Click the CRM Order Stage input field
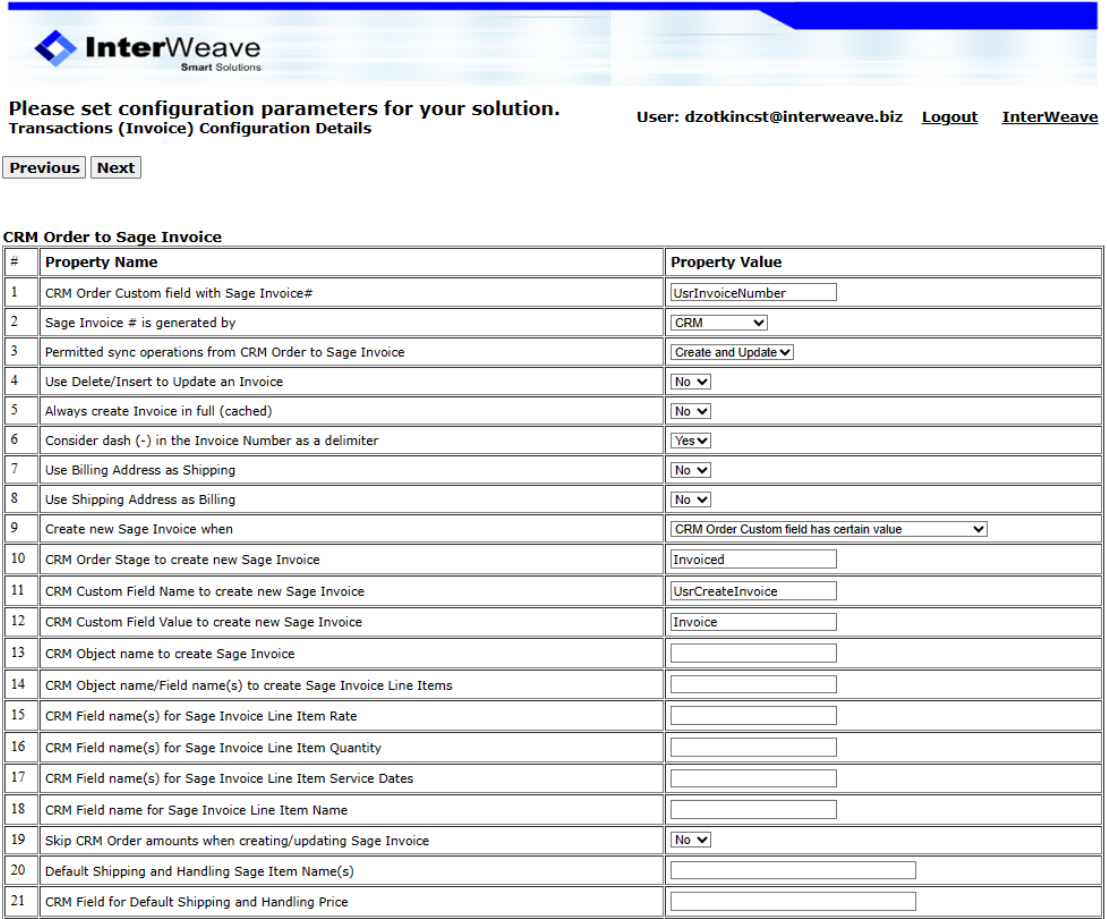Viewport: 1107px width, 919px height. [753, 559]
